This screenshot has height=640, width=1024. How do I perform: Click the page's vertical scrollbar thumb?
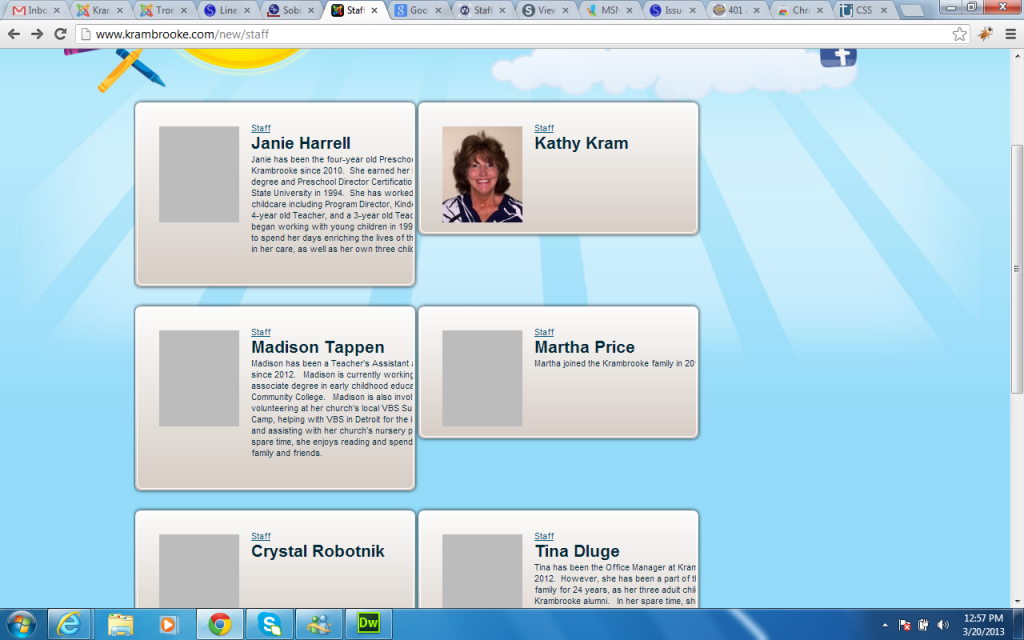click(x=1017, y=268)
